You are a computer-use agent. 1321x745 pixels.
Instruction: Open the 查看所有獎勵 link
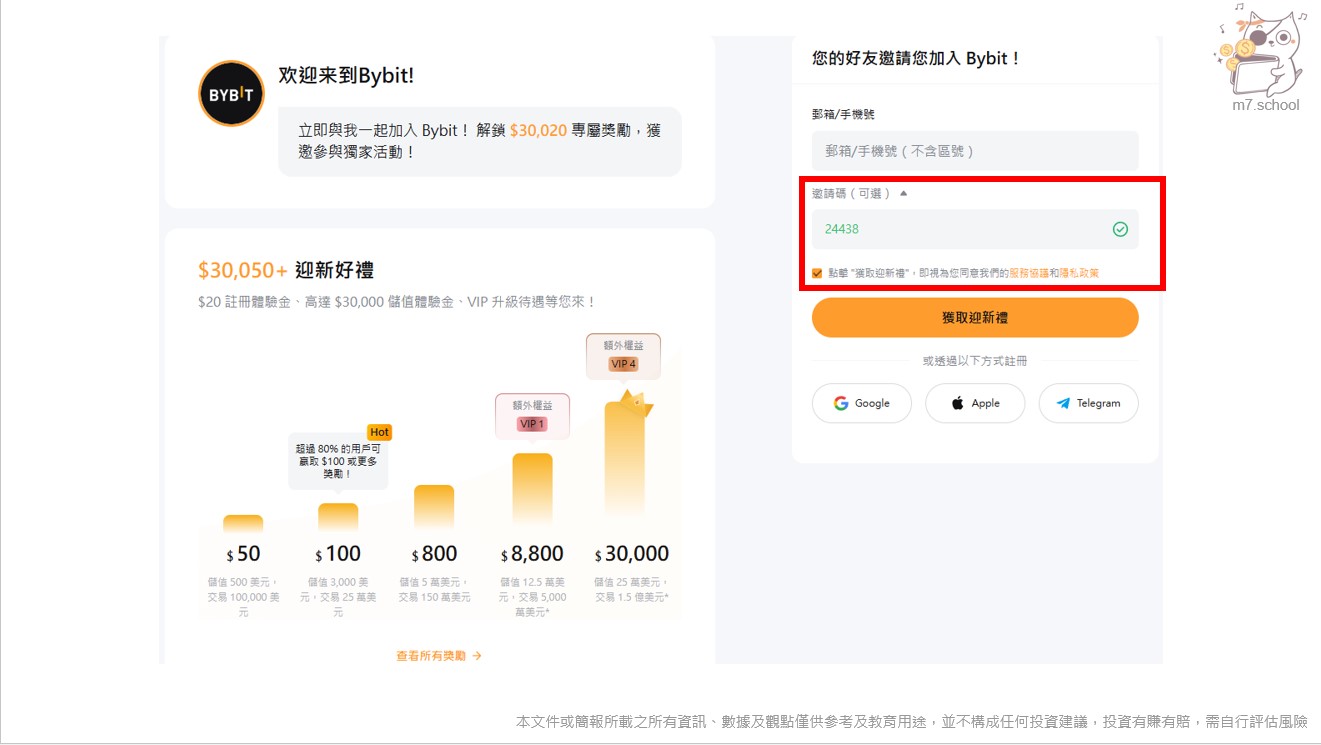439,656
